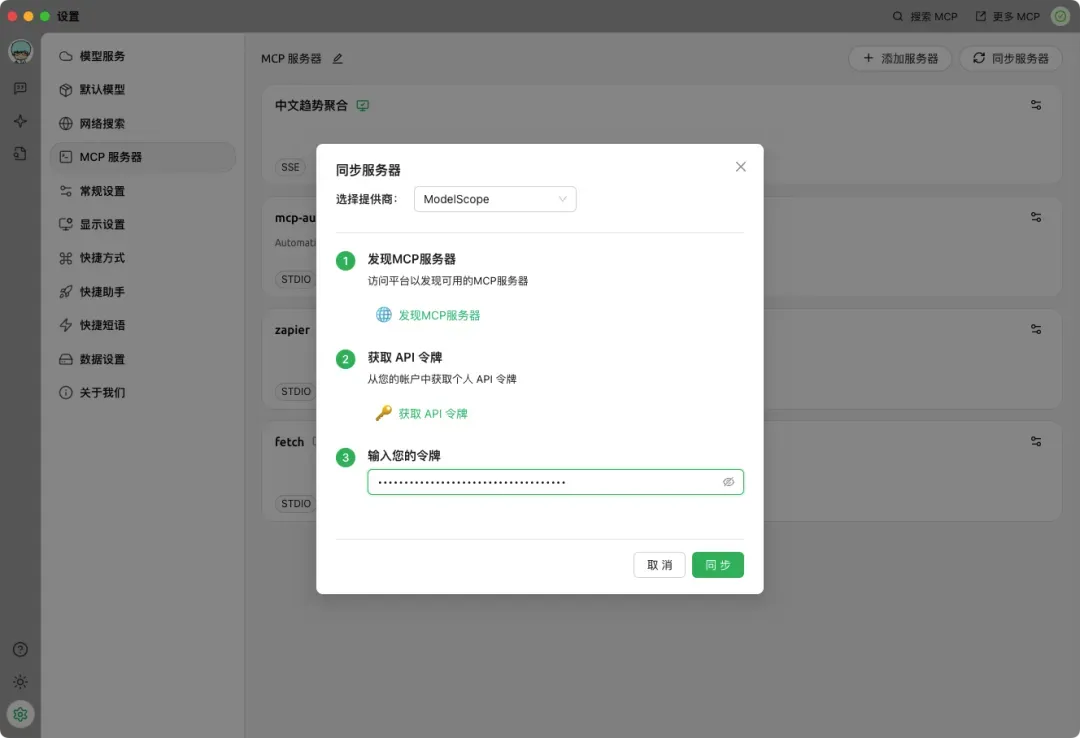Click the key icon for API token
The width and height of the screenshot is (1080, 738).
pyautogui.click(x=384, y=413)
